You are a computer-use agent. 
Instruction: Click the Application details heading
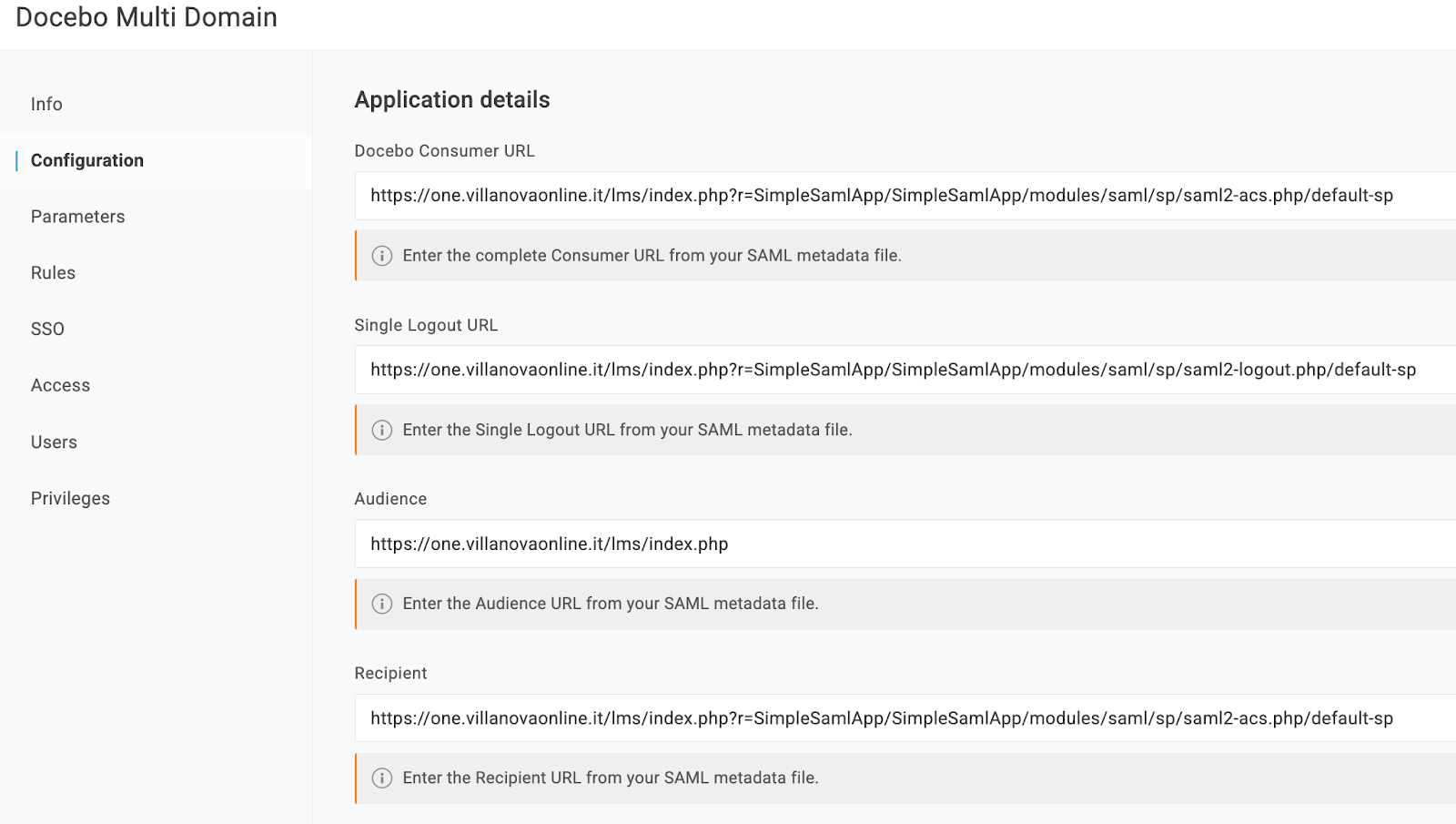point(452,99)
